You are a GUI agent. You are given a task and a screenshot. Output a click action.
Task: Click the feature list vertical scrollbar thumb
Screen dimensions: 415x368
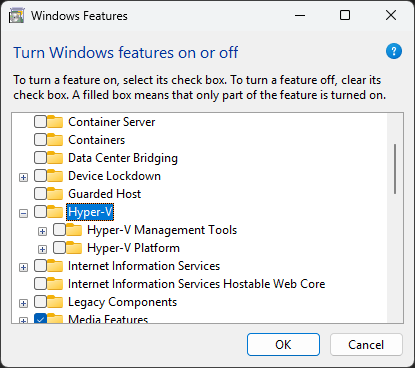(x=395, y=169)
